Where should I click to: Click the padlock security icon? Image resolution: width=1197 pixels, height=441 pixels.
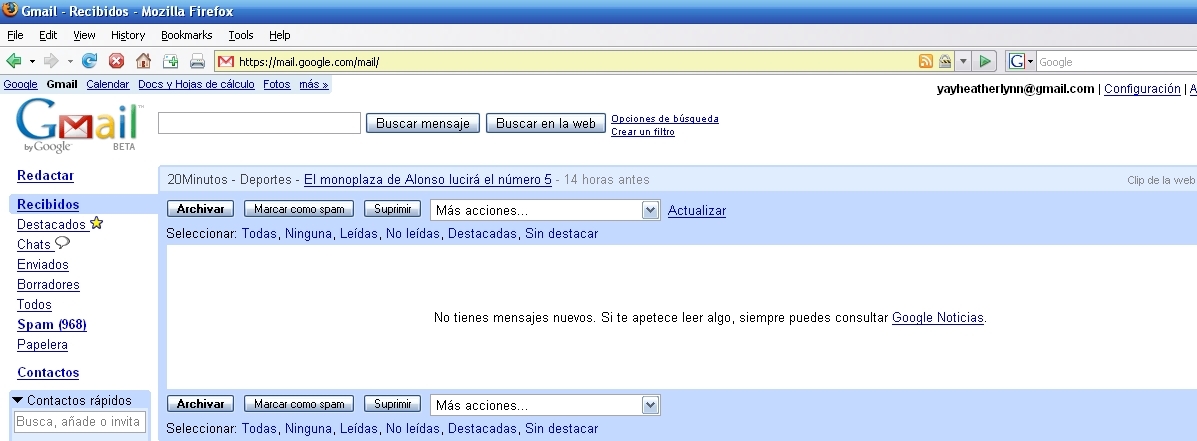point(945,62)
